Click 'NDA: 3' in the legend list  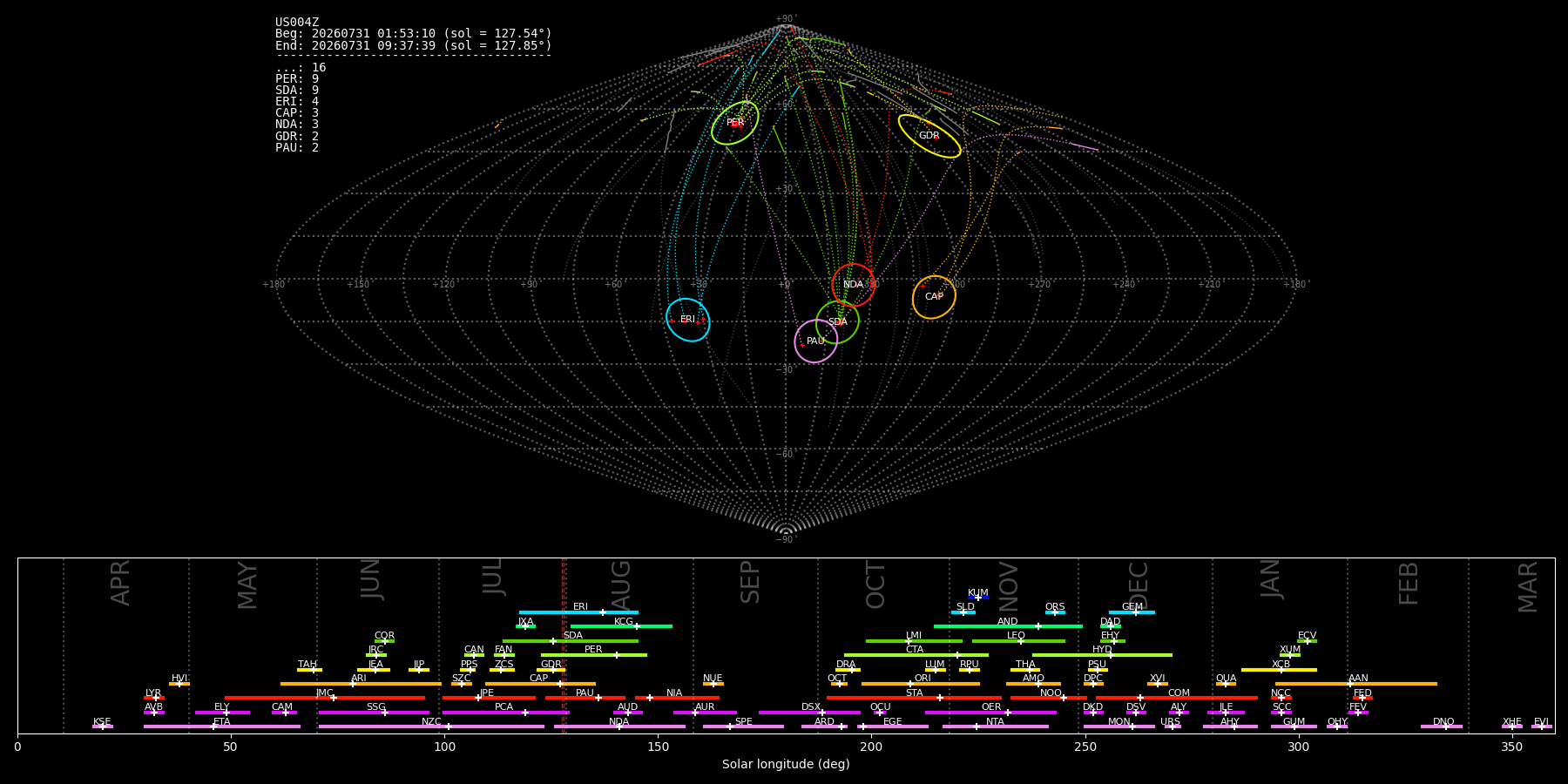coord(297,125)
